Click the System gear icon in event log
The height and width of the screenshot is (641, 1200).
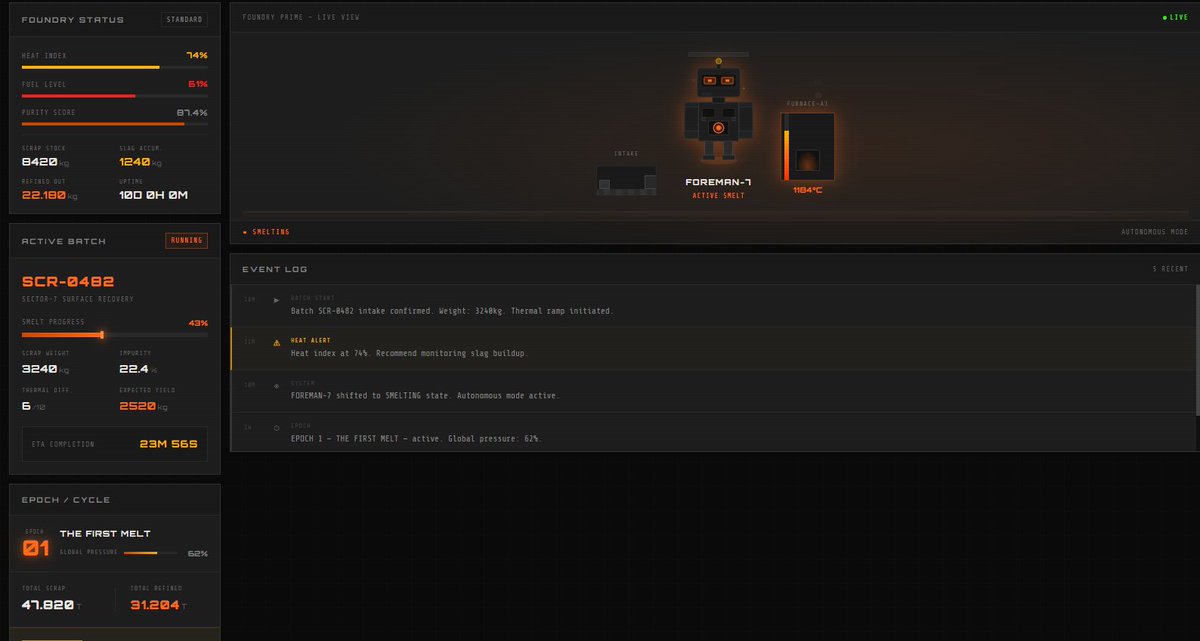click(x=277, y=384)
